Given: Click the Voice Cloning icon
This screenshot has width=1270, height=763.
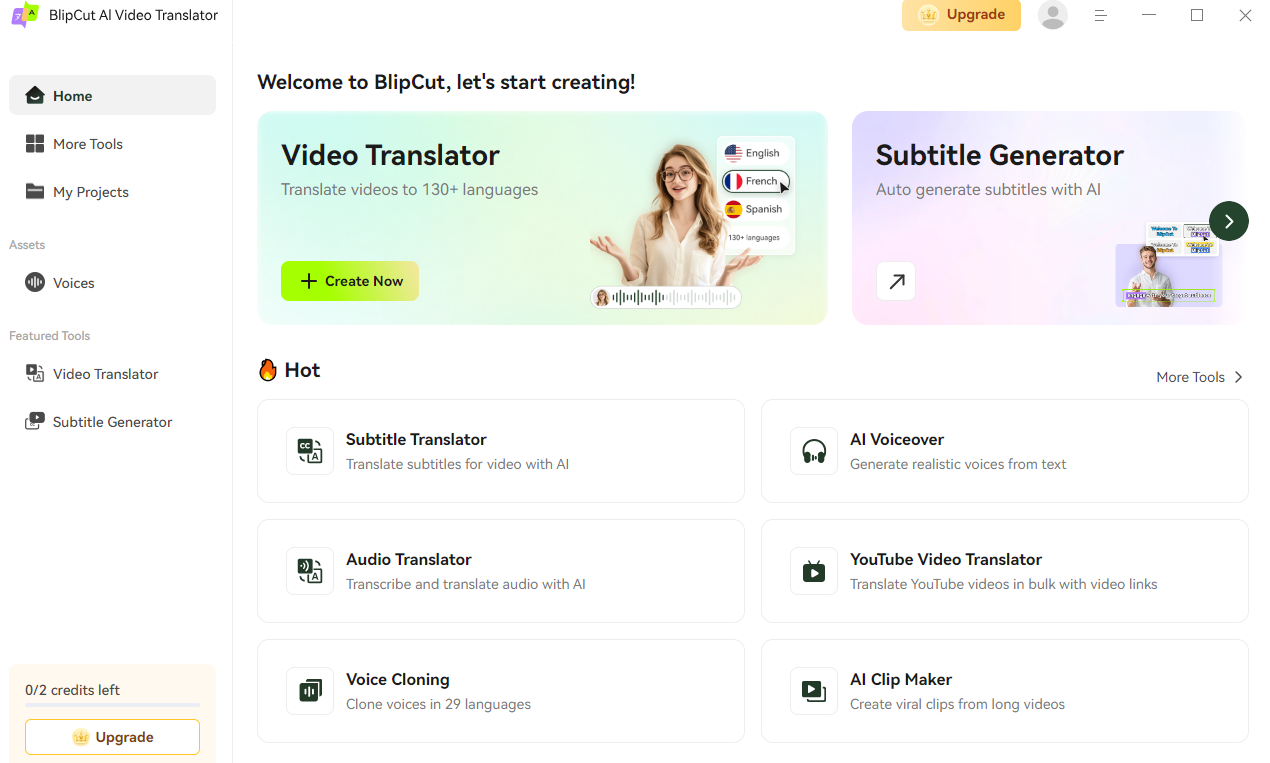Looking at the screenshot, I should (x=310, y=691).
